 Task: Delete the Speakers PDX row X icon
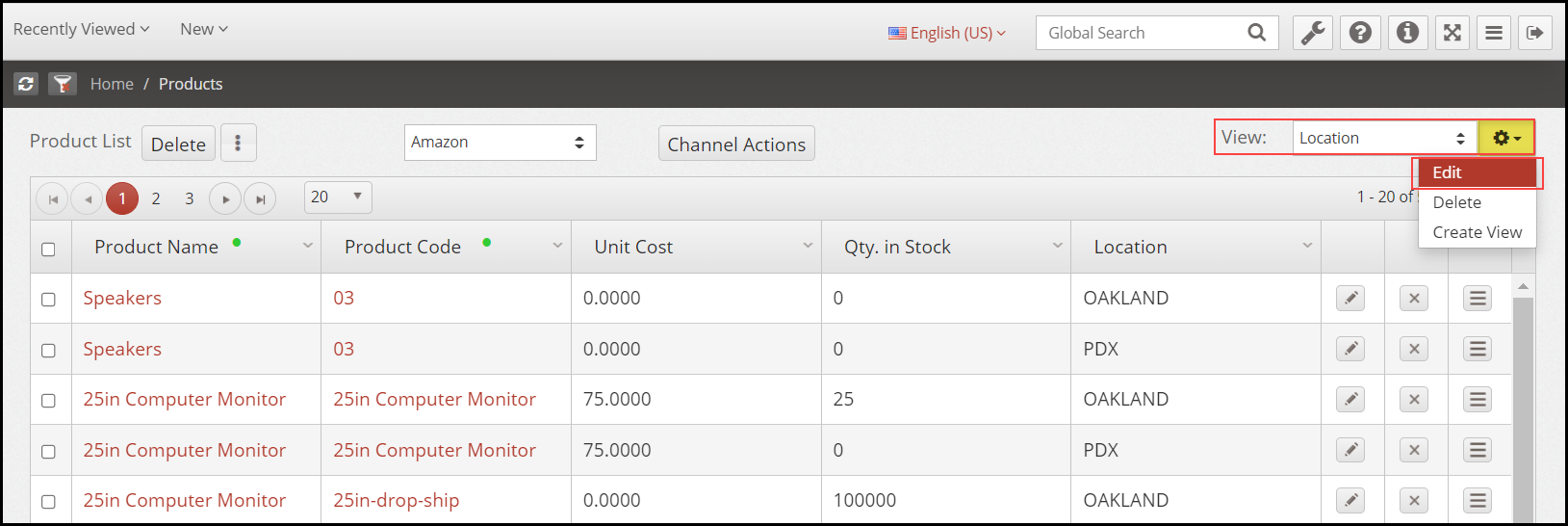1414,349
